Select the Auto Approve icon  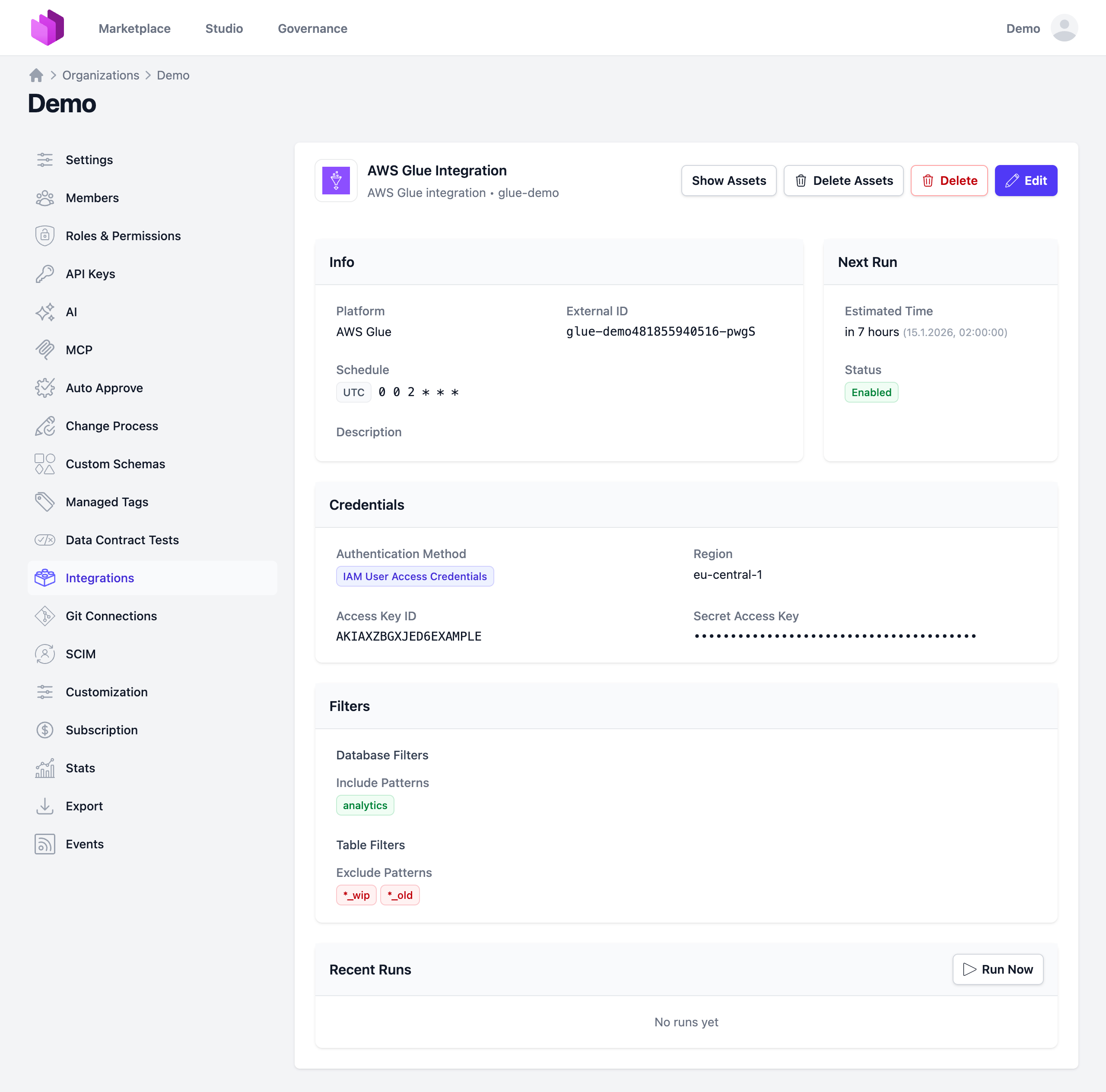[x=45, y=387]
